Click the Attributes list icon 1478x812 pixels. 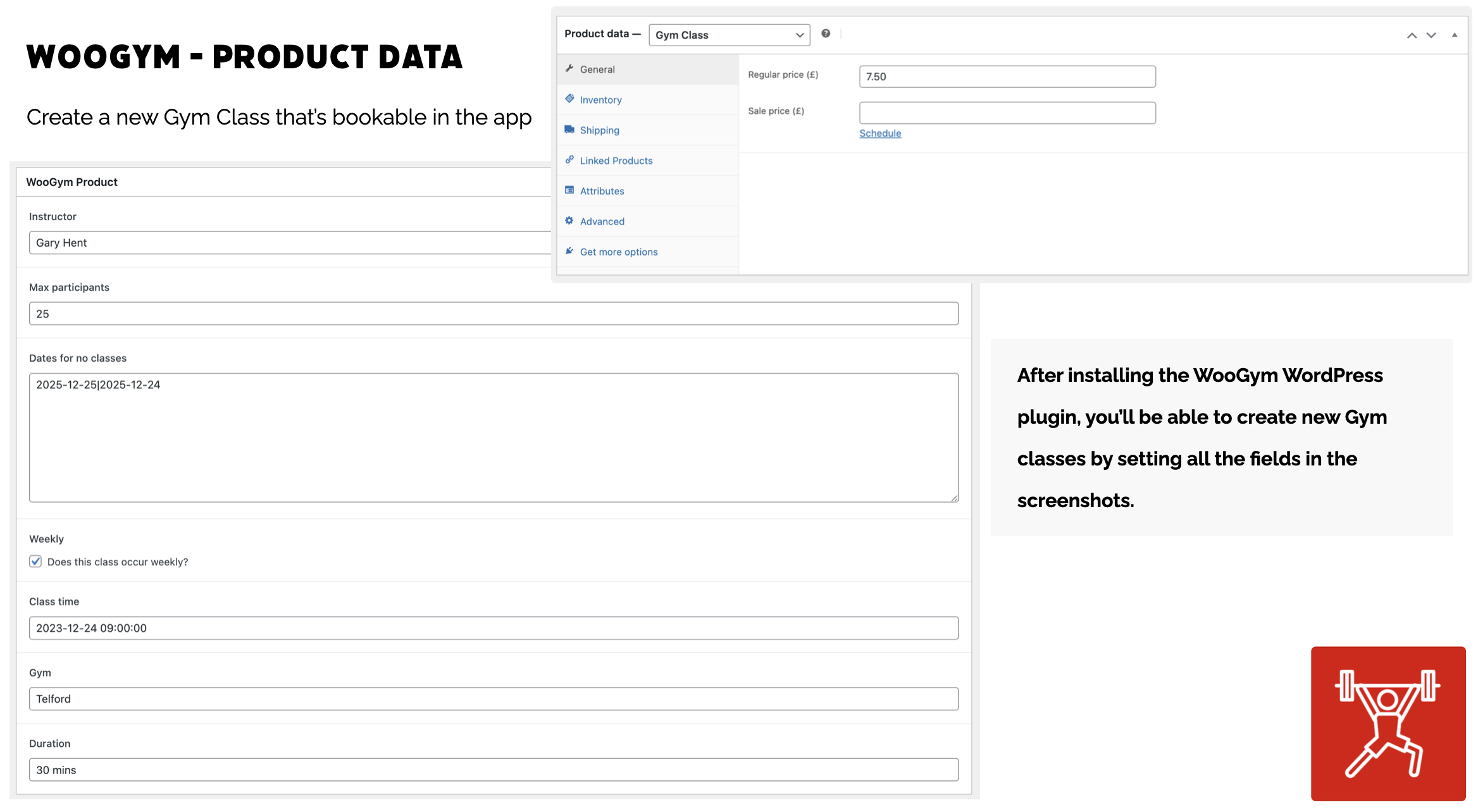click(x=569, y=190)
